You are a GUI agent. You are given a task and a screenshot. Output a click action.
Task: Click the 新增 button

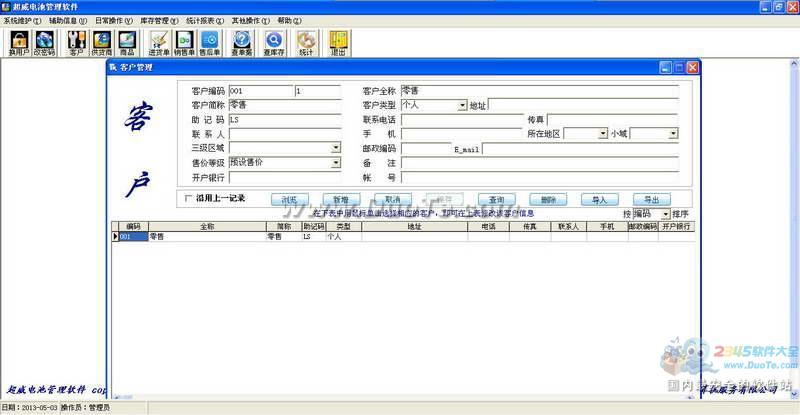341,200
